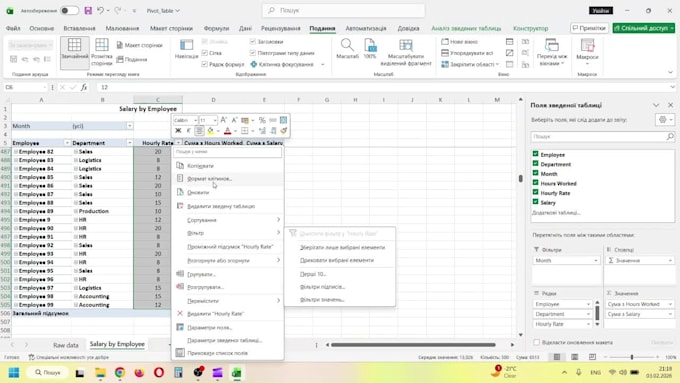Click the Windows Start button
Viewport: 680px width, 383px height.
14,373
